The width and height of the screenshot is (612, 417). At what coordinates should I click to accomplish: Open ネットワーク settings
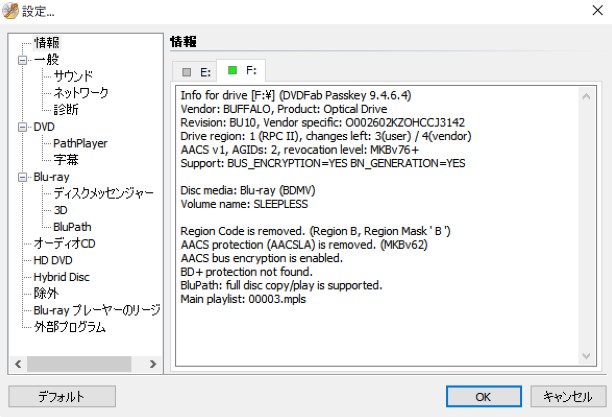(81, 93)
